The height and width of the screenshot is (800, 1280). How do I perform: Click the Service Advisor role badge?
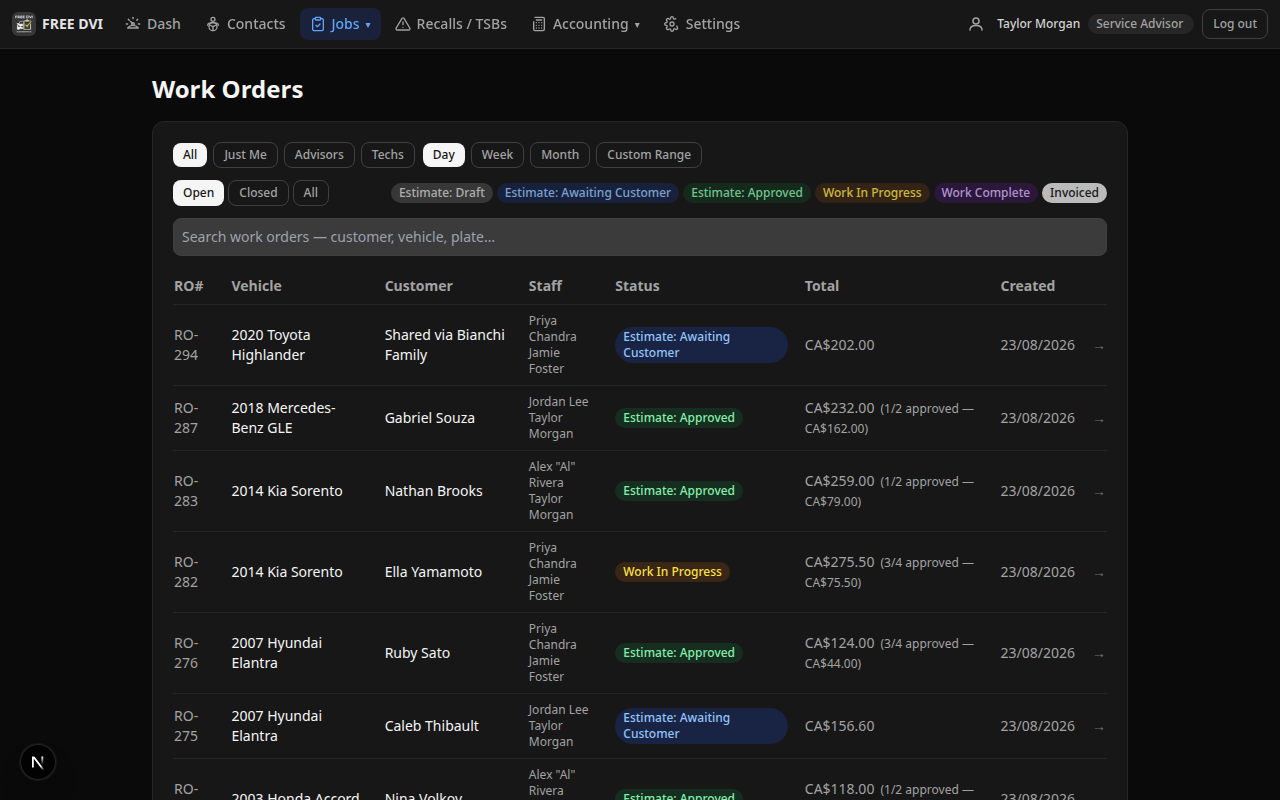[x=1140, y=24]
